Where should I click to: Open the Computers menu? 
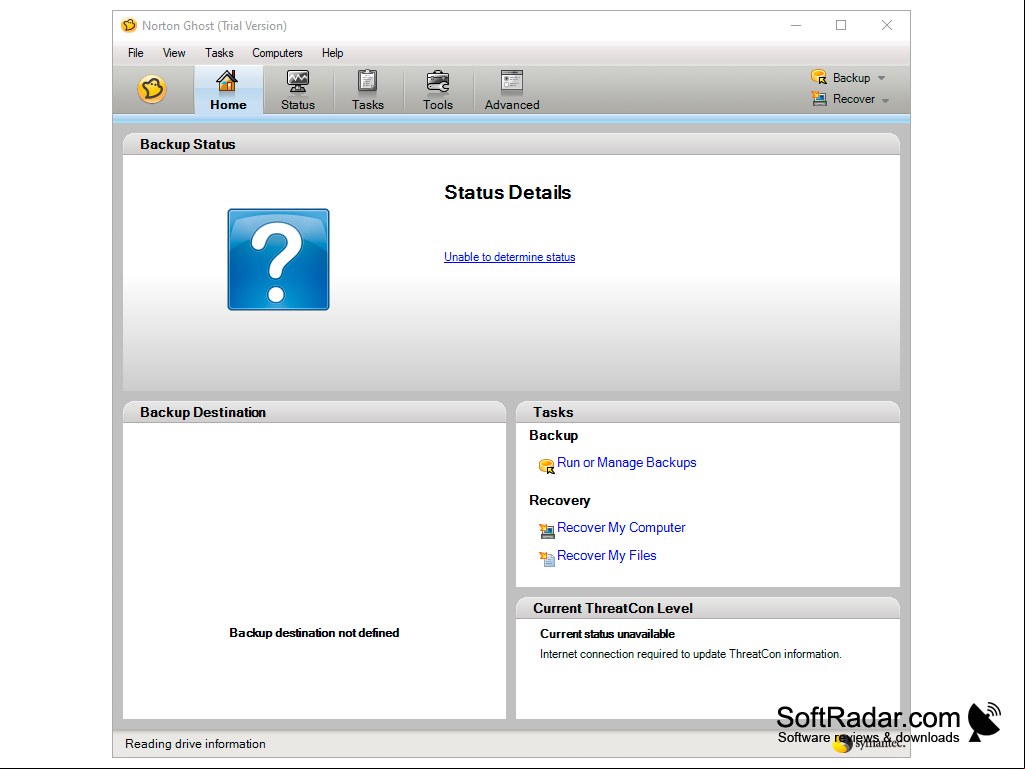(277, 53)
